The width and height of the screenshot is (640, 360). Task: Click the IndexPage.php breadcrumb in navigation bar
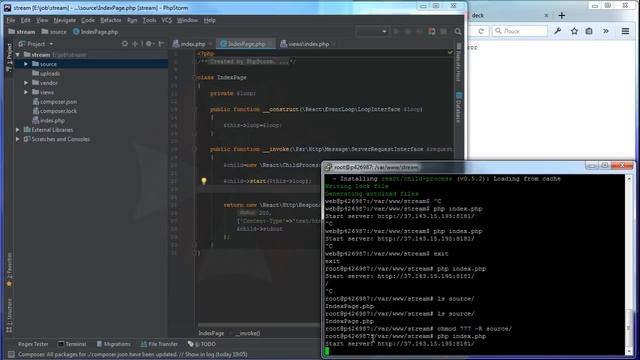tap(96, 32)
